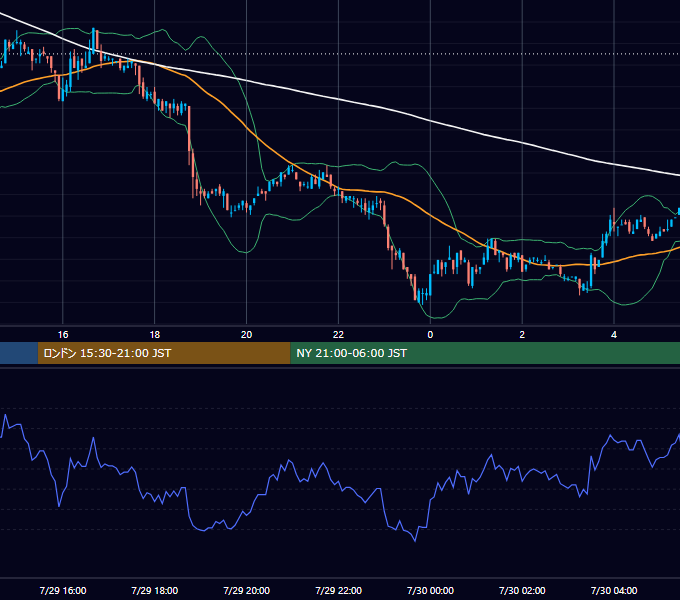This screenshot has height=600, width=680.
Task: Click the '7/29 20:00' date label
Action: pos(246,590)
